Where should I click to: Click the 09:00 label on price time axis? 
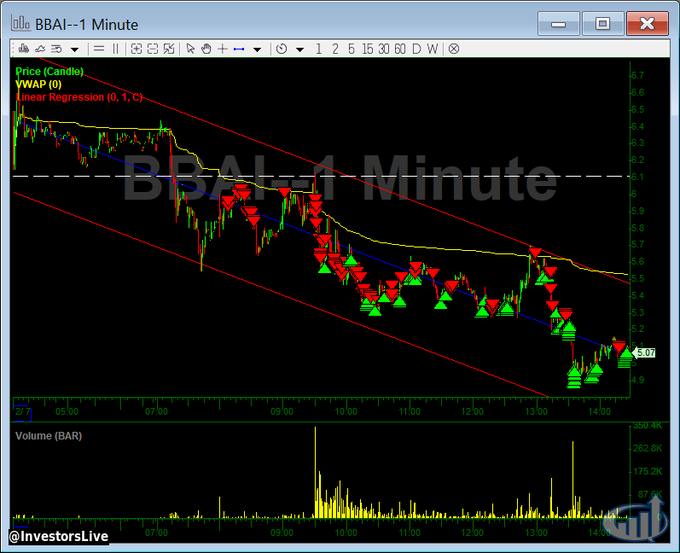pos(282,412)
